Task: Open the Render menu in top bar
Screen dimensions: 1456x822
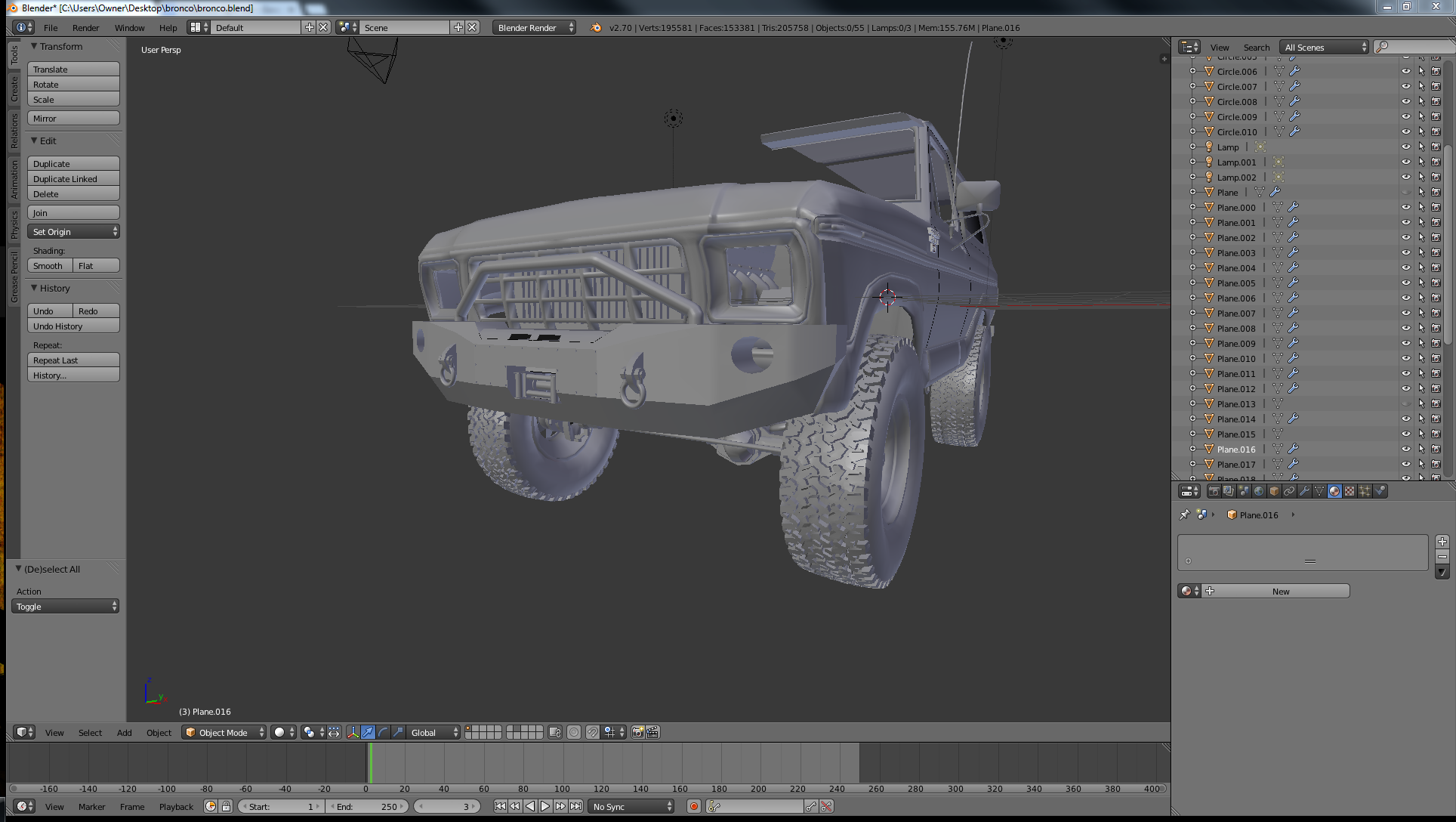Action: [x=85, y=27]
